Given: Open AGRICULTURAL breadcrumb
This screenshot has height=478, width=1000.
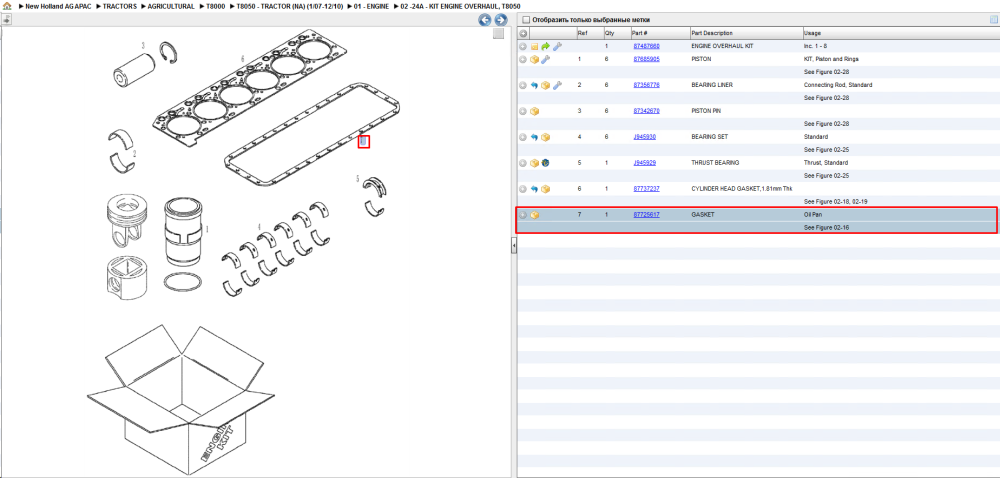Looking at the screenshot, I should click(x=171, y=6).
